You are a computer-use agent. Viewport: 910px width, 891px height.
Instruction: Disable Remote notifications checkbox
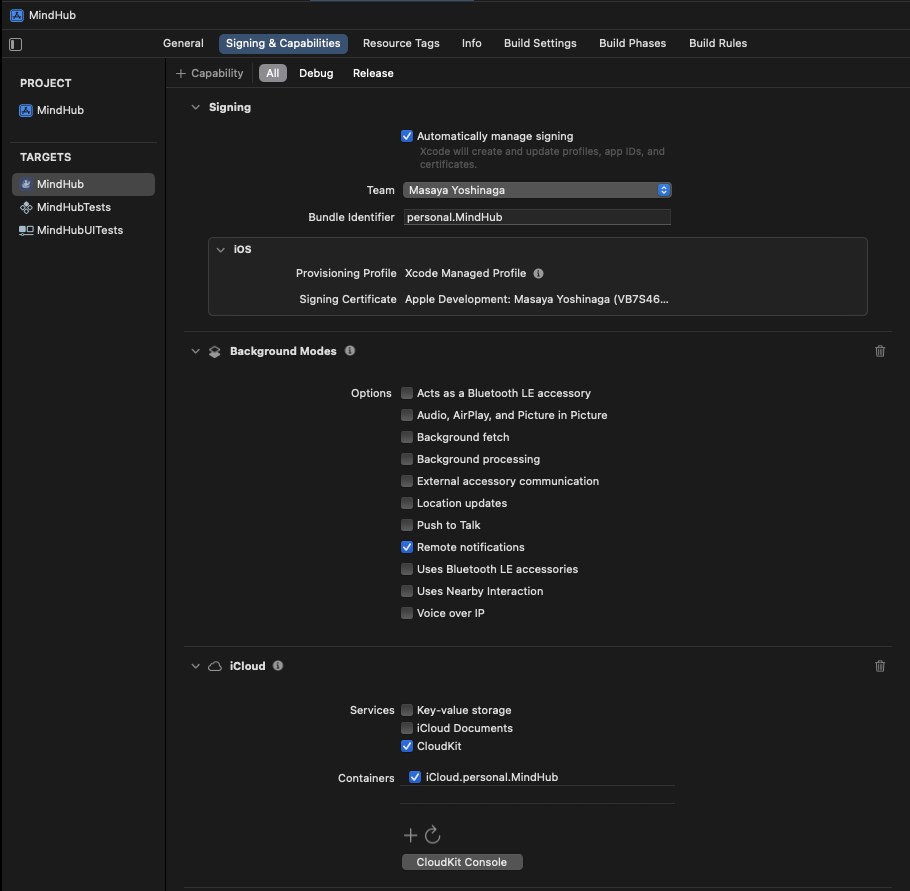pyautogui.click(x=407, y=547)
